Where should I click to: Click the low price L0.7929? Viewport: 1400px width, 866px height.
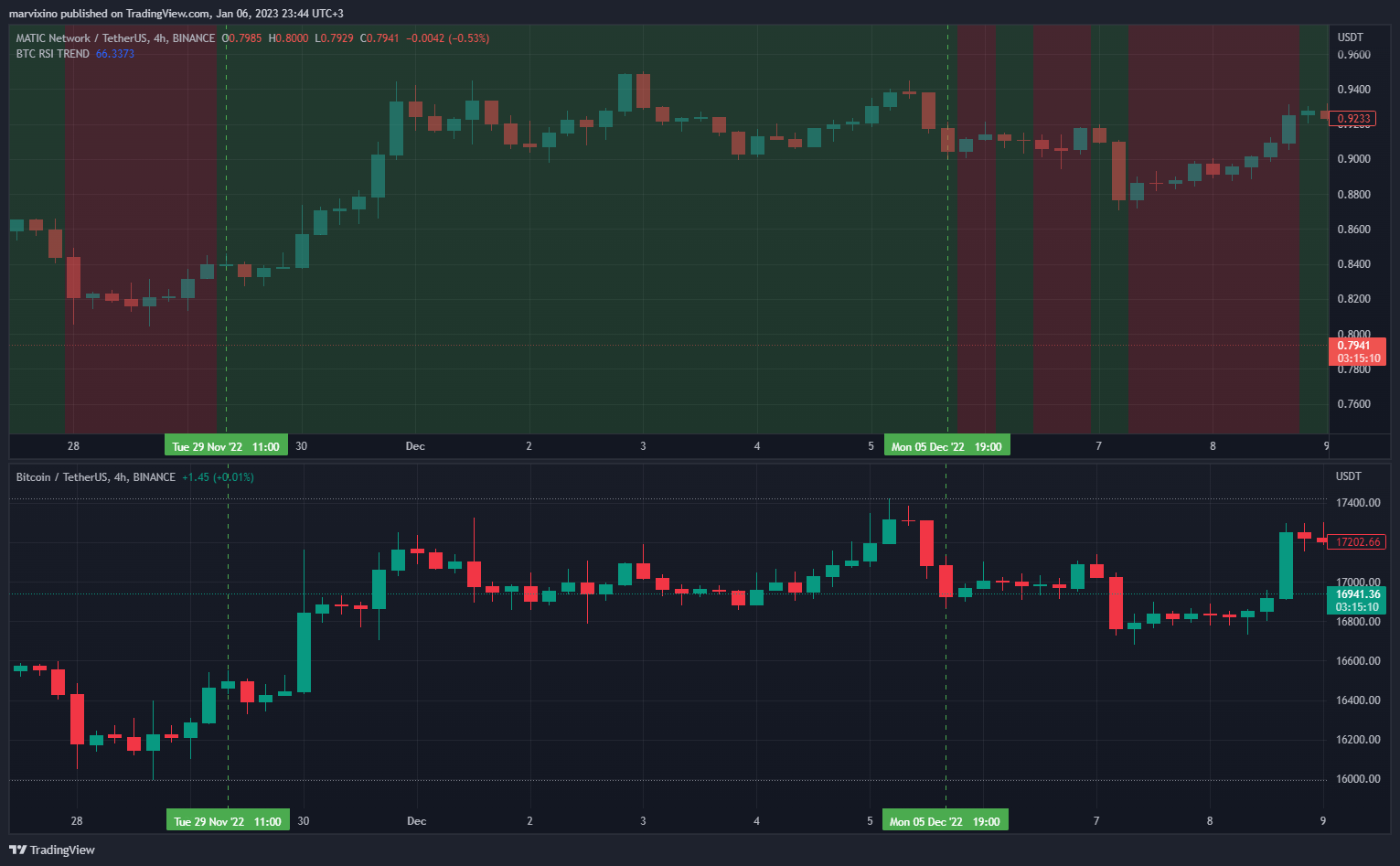click(x=334, y=38)
